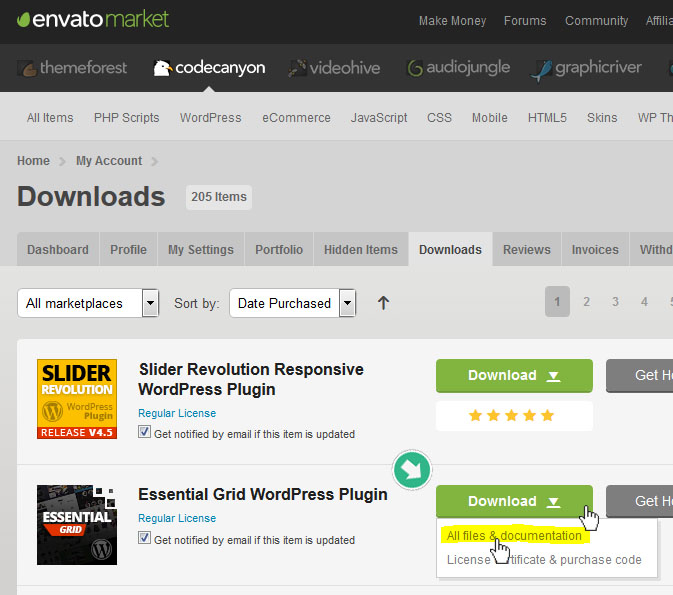Screen dimensions: 673x595
Task: Browse the PHP Scripts category
Action: (127, 118)
